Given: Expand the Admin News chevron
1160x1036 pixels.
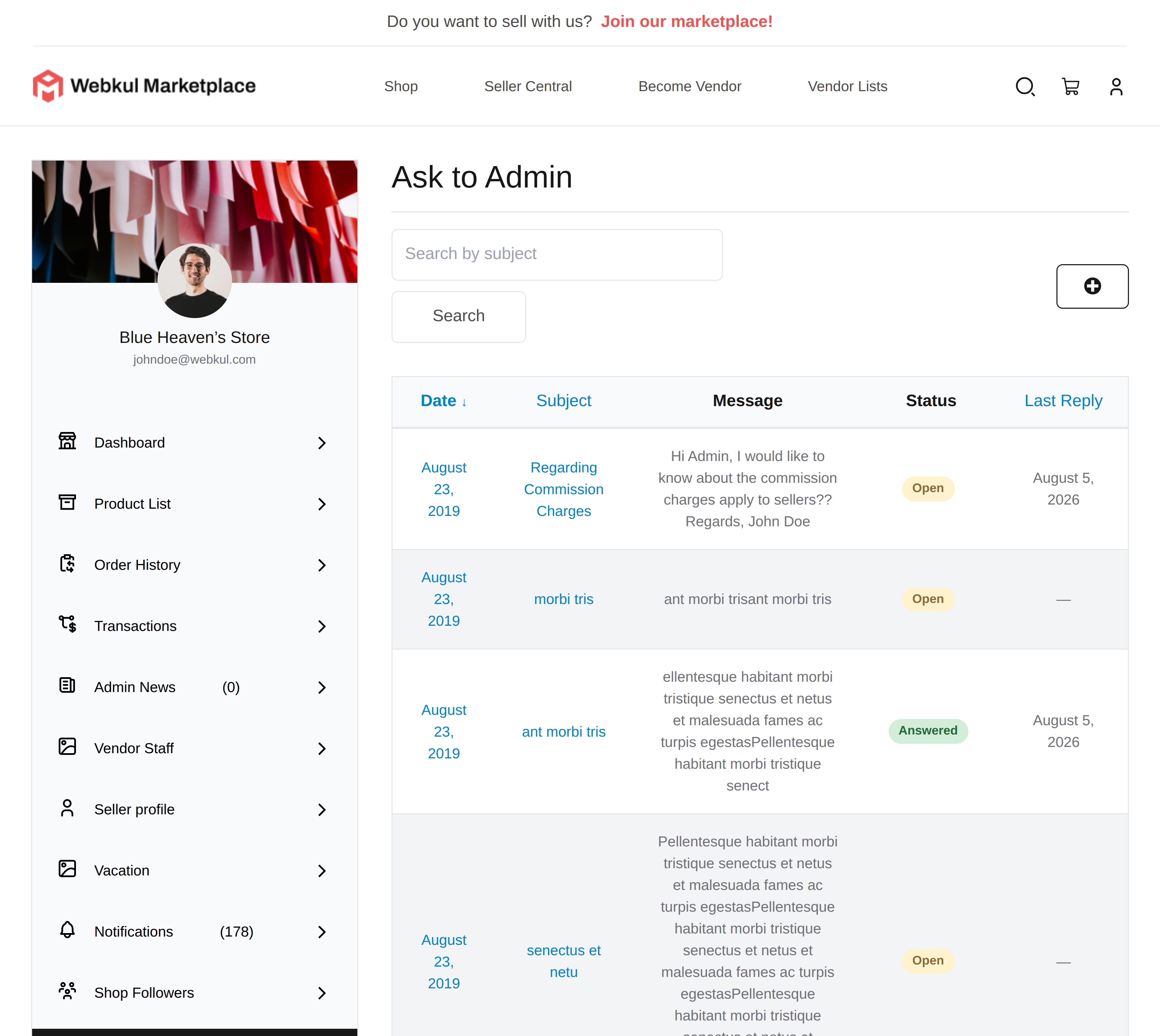Looking at the screenshot, I should click(x=322, y=688).
